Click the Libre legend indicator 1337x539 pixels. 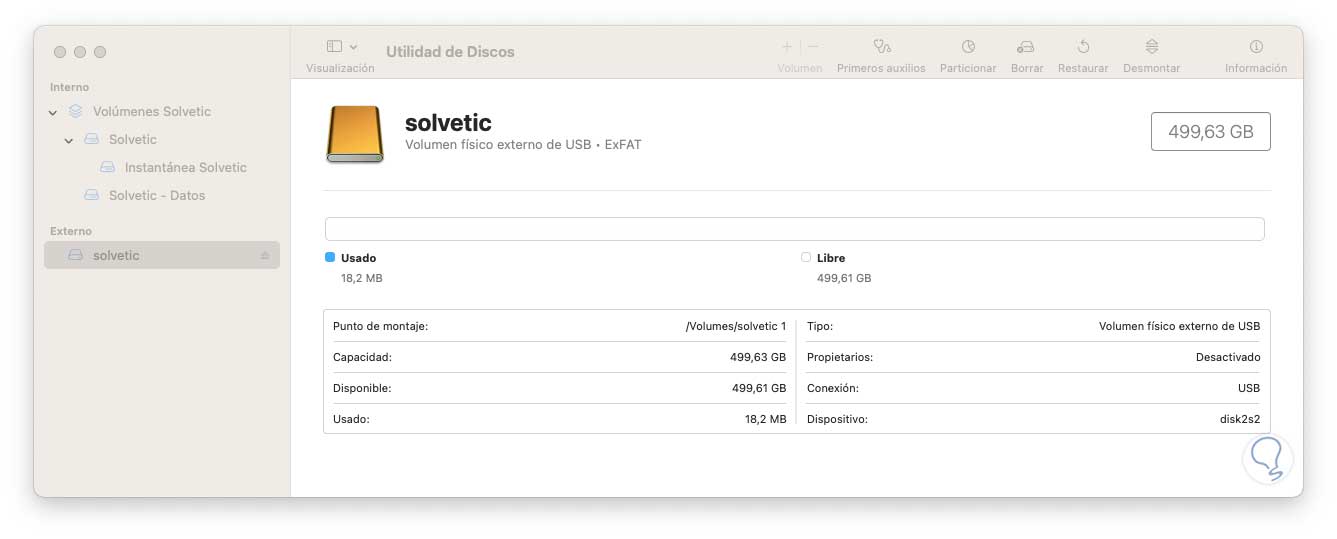(806, 258)
